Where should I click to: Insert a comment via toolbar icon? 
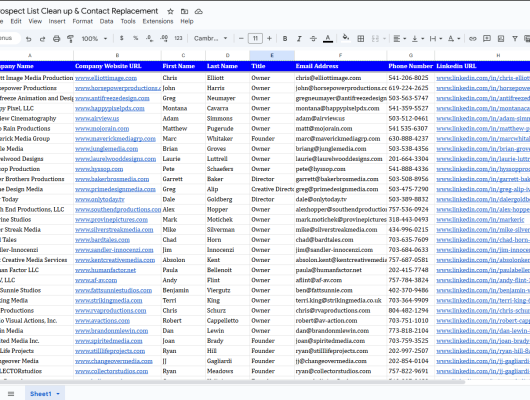[487, 39]
